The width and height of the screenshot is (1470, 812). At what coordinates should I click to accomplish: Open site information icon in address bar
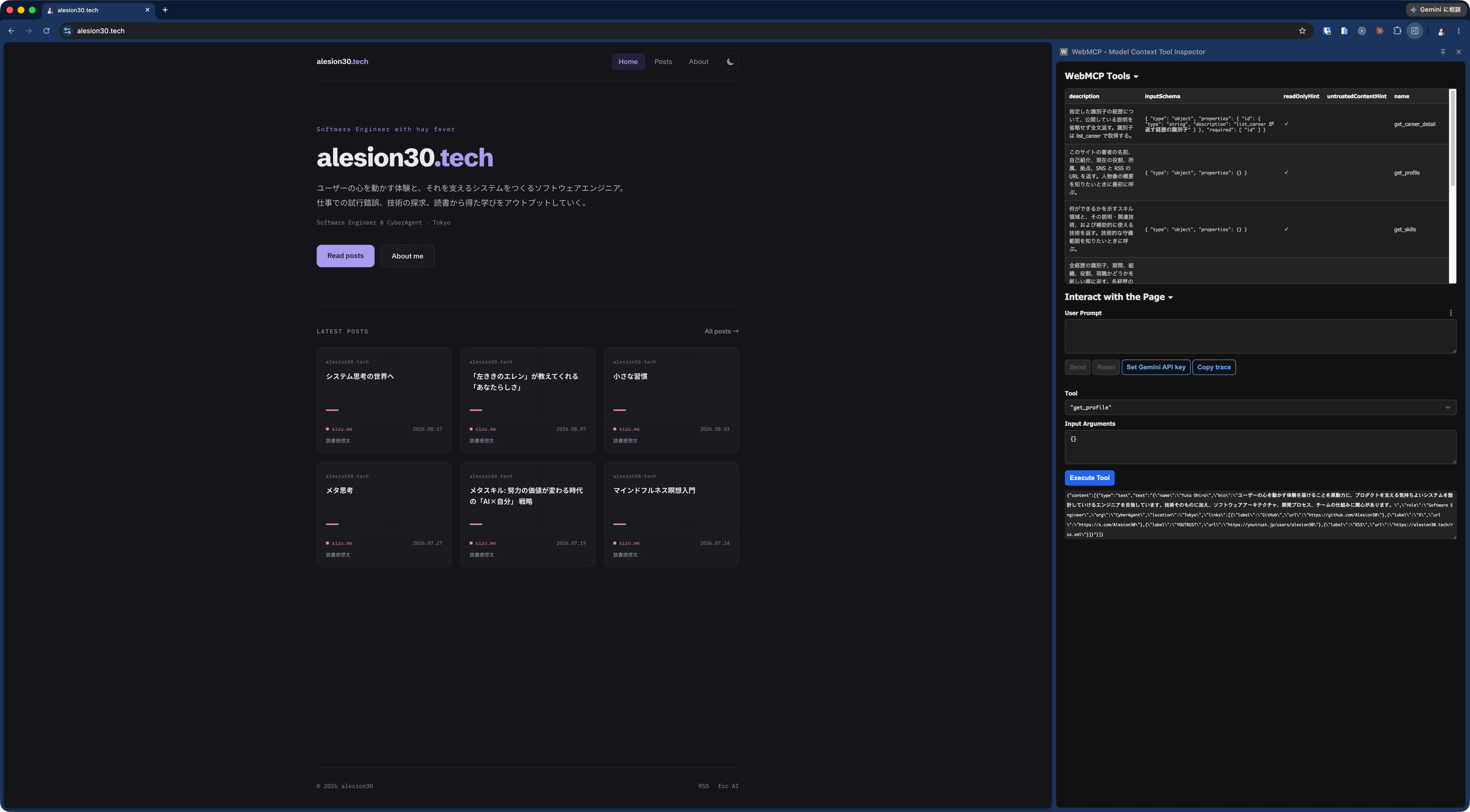pos(67,31)
